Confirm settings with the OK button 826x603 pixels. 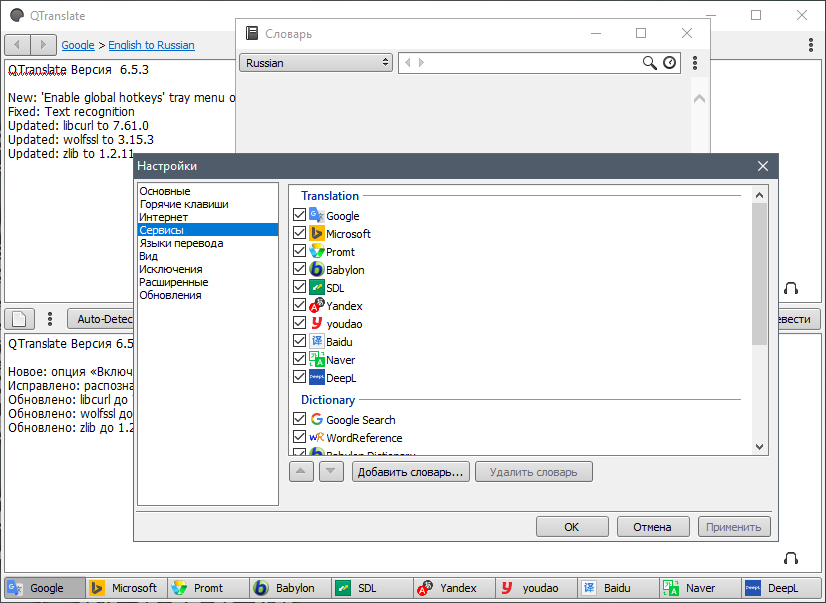(x=572, y=527)
